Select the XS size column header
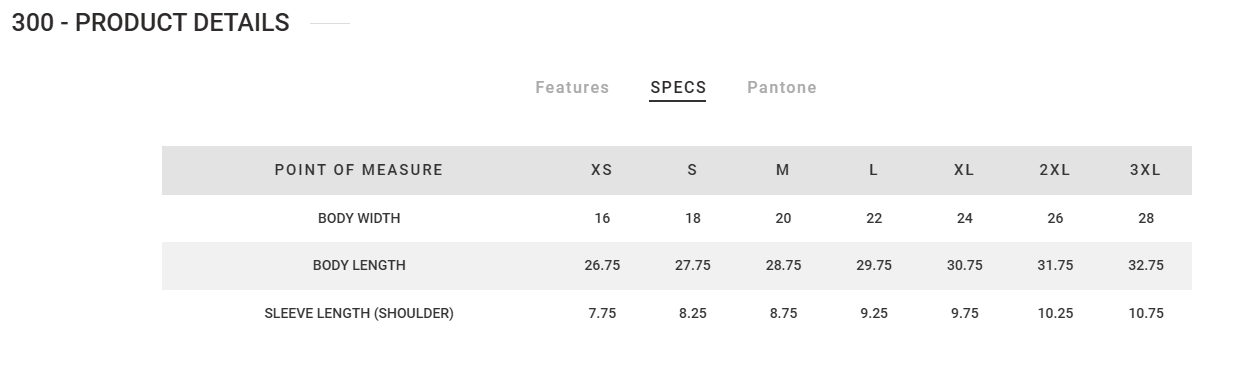Image resolution: width=1245 pixels, height=388 pixels. pos(602,170)
